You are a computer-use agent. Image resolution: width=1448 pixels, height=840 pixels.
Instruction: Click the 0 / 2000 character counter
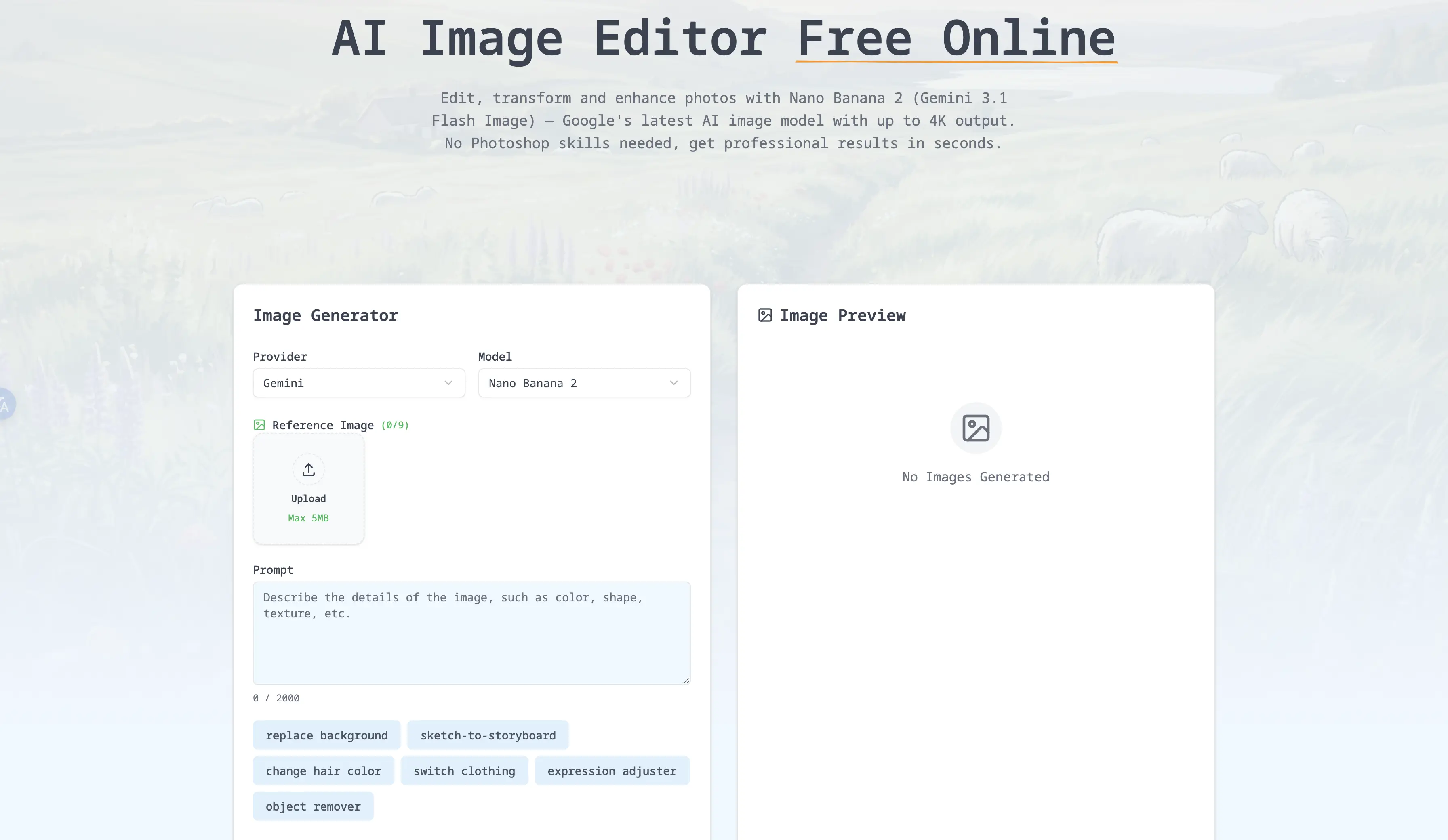(x=275, y=698)
